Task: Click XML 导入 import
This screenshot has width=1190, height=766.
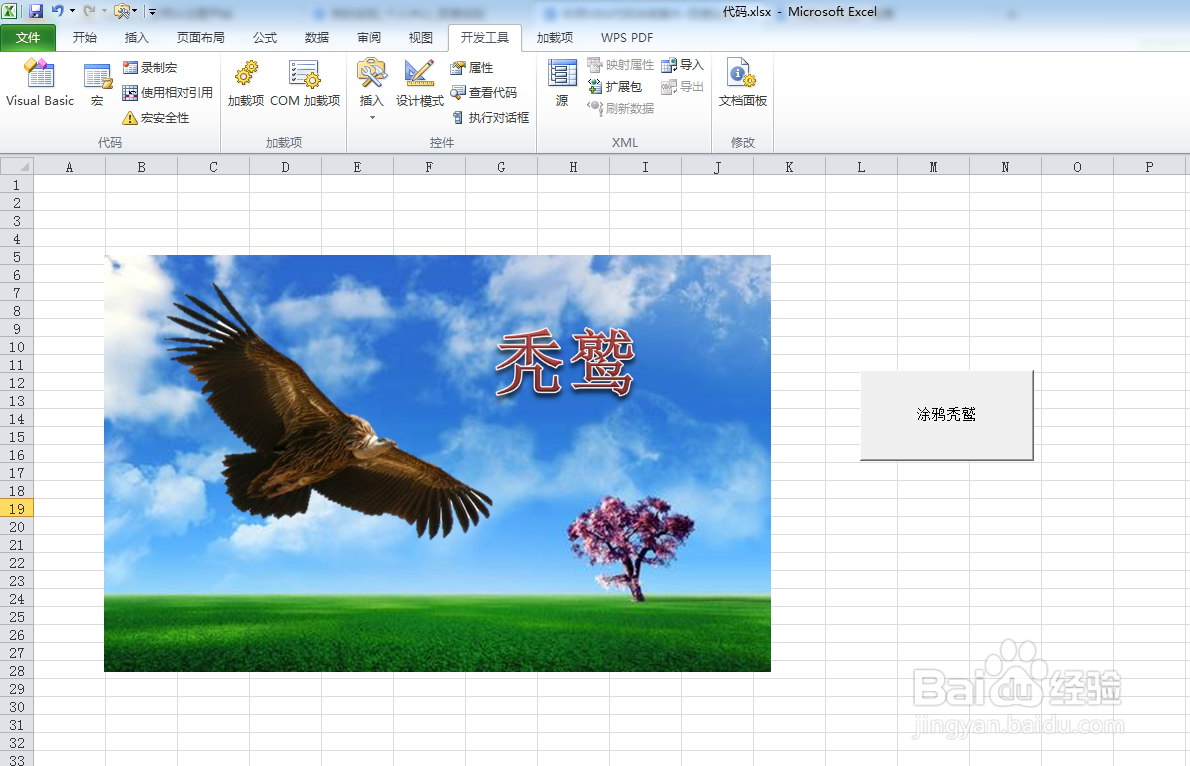Action: pyautogui.click(x=682, y=65)
